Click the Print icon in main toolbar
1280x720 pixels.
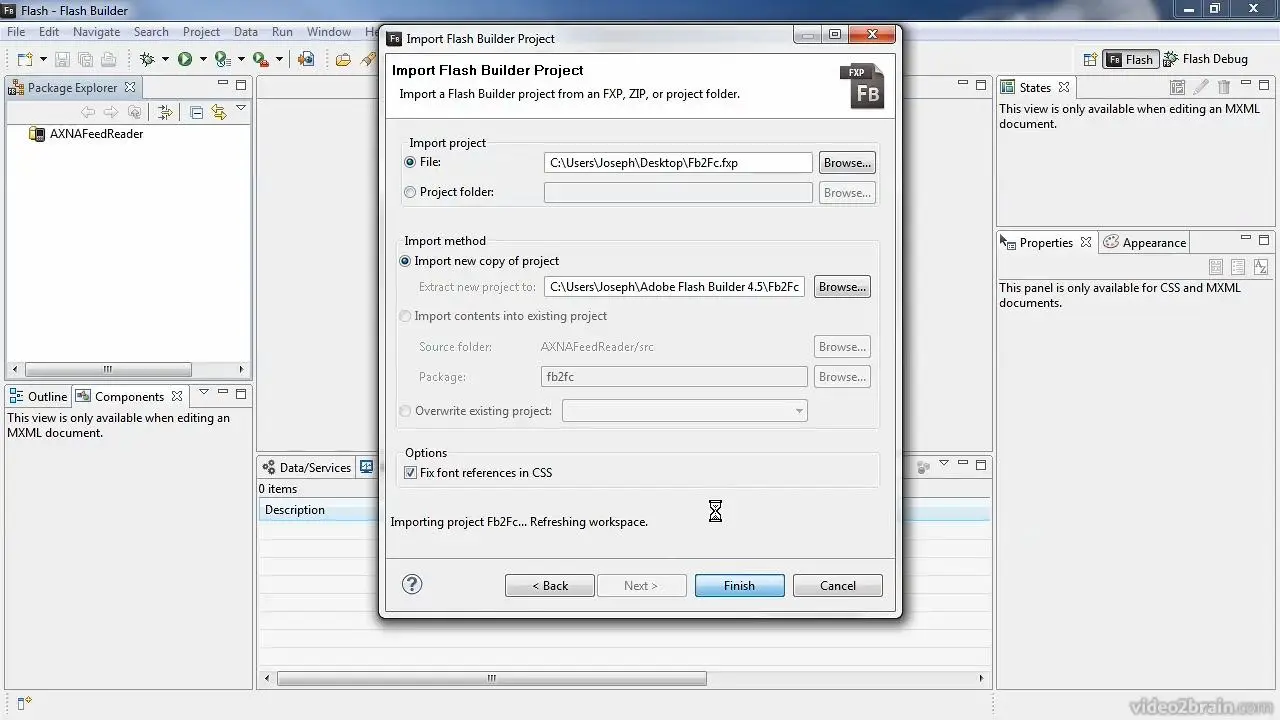point(108,60)
